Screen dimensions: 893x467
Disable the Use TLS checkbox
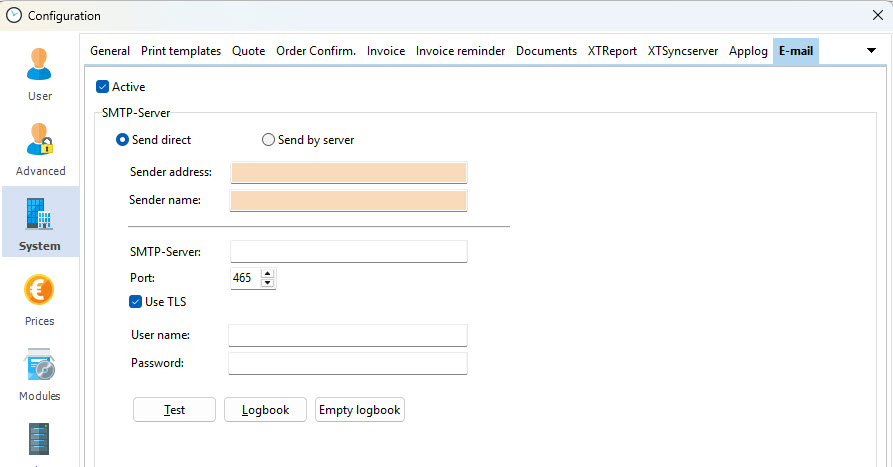pos(136,302)
